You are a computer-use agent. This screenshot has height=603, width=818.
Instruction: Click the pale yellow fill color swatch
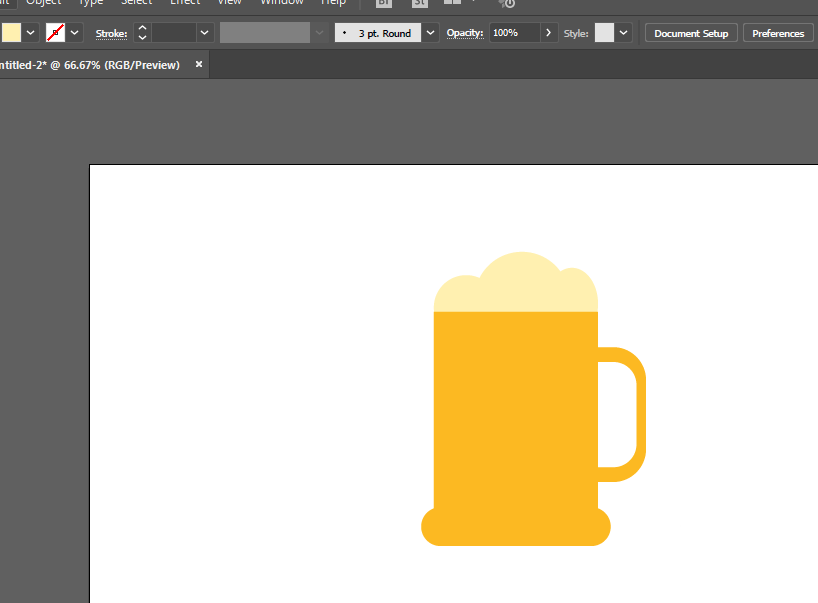click(10, 33)
